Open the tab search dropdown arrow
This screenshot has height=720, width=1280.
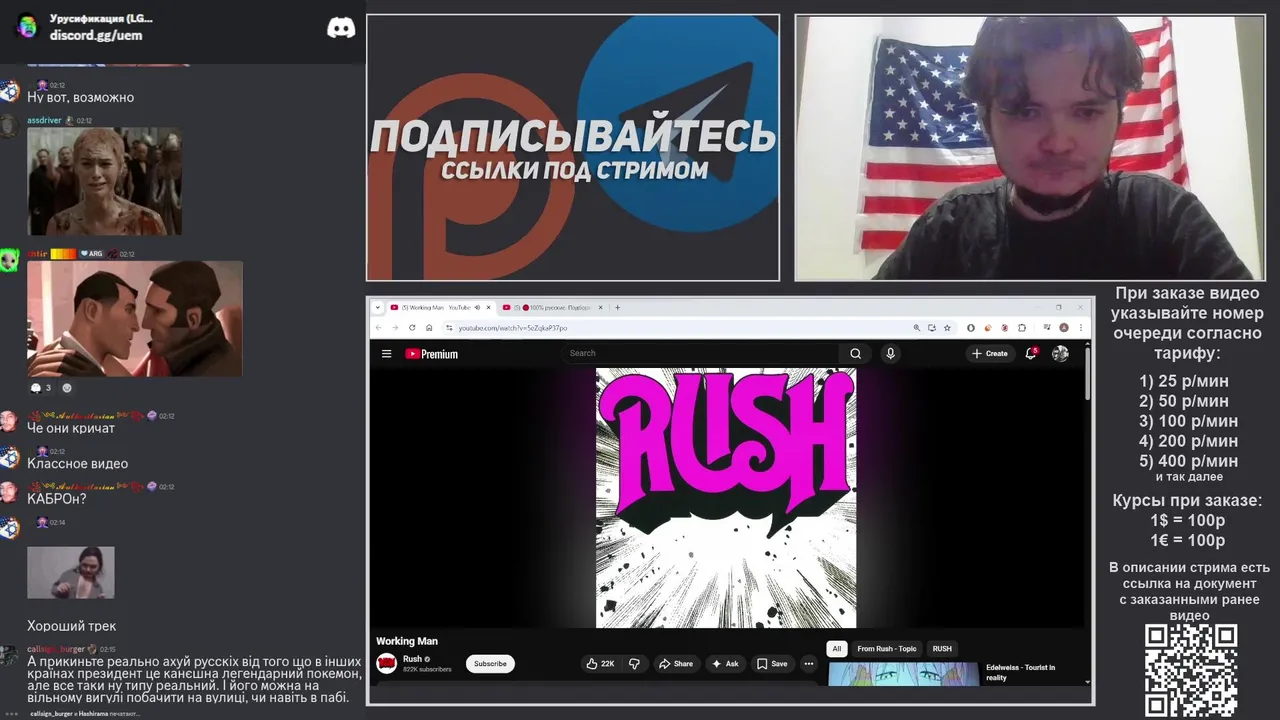[379, 307]
